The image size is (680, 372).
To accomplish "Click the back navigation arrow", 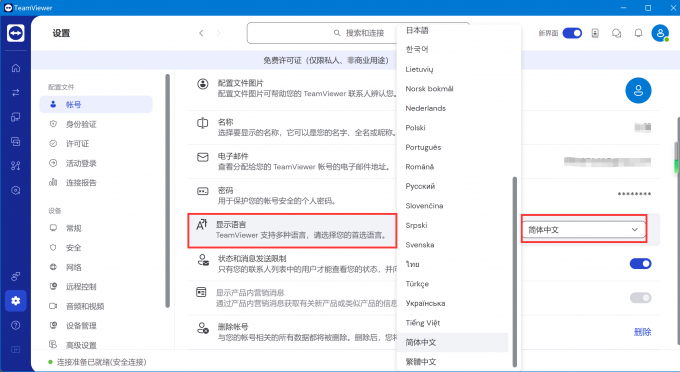I will [x=201, y=33].
